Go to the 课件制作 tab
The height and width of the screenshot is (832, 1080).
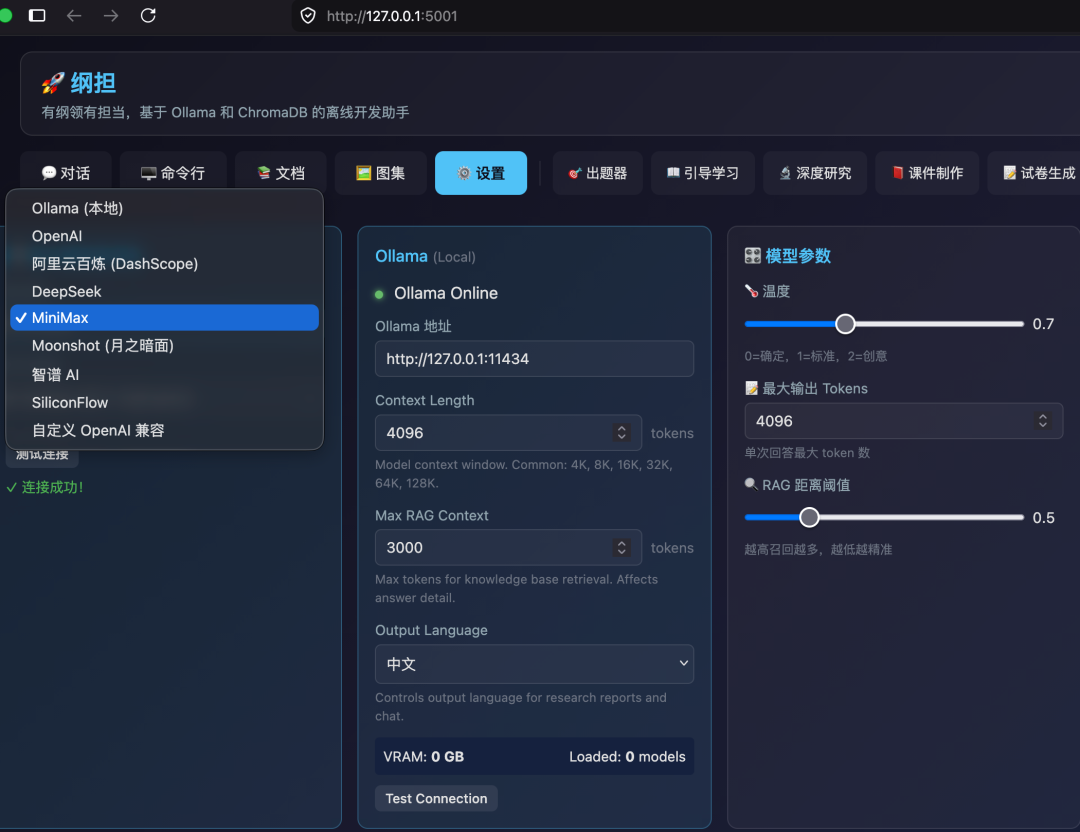coord(927,173)
